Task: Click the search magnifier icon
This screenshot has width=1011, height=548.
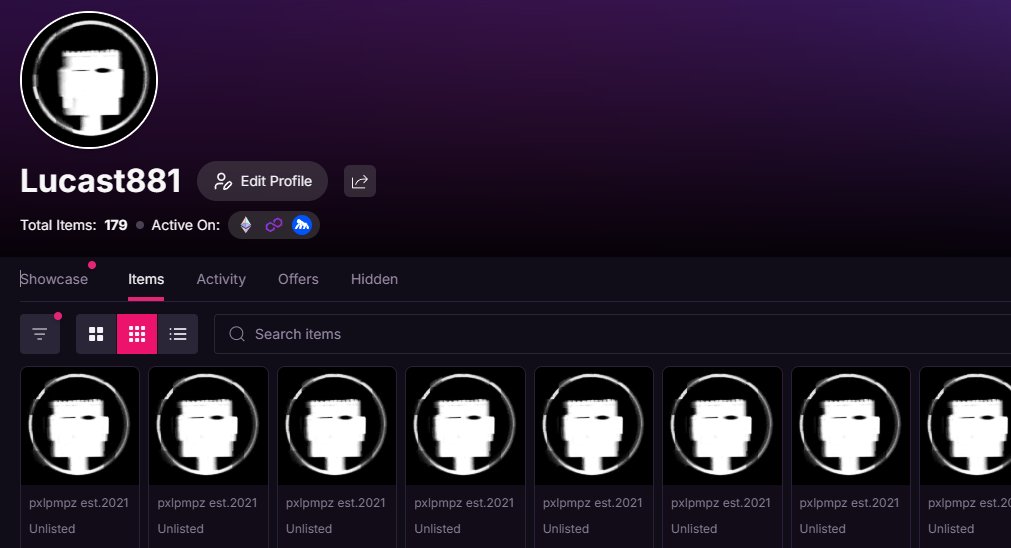Action: click(x=237, y=334)
